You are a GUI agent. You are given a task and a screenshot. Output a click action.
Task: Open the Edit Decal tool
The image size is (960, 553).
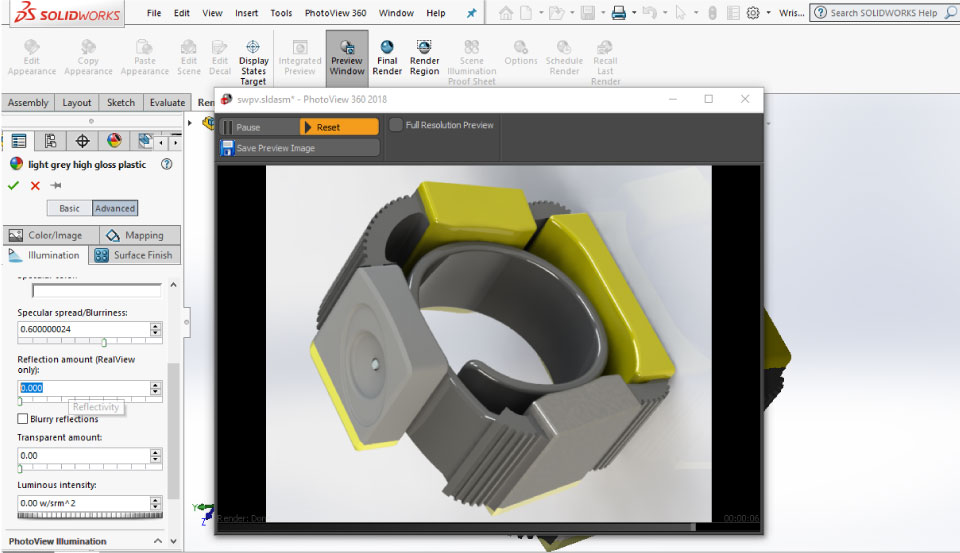(x=220, y=57)
